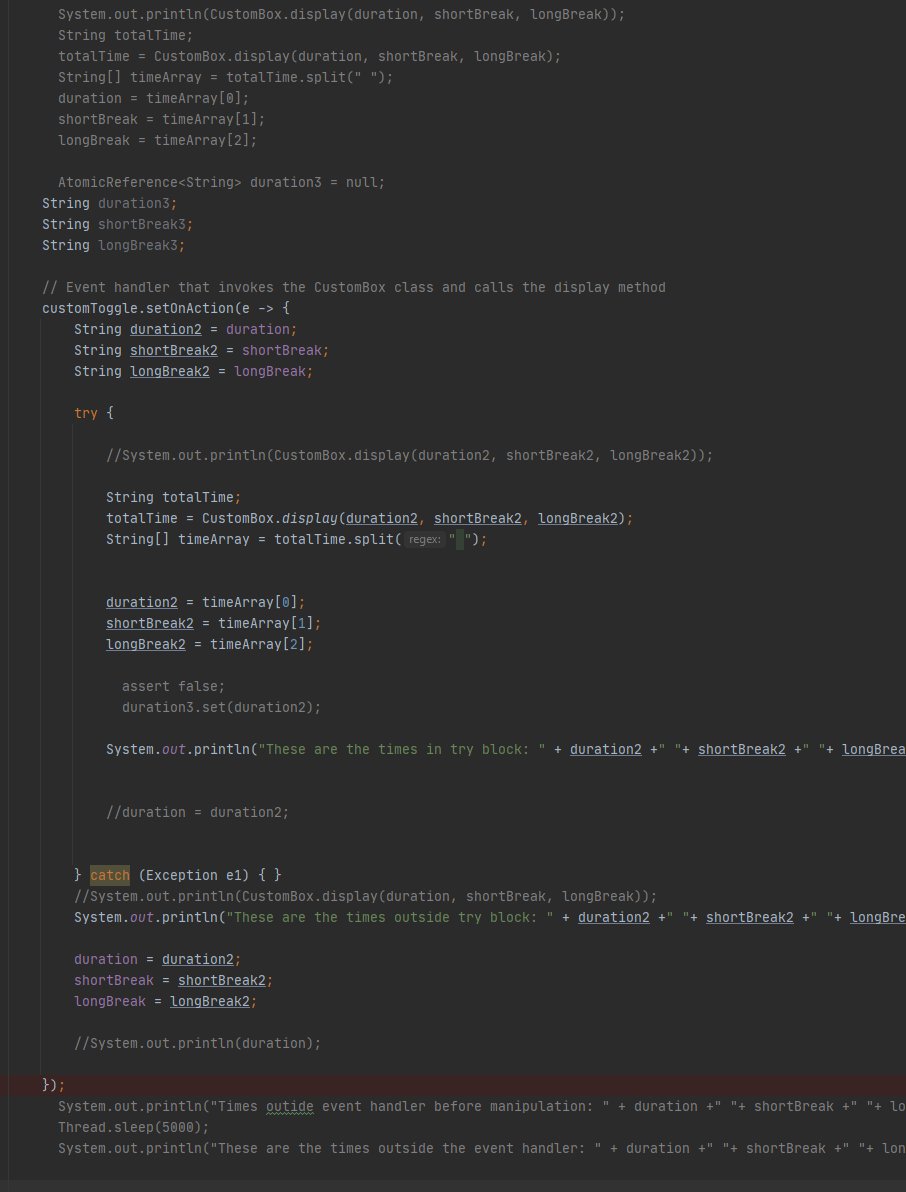Click the 'assert false;' statement

pyautogui.click(x=173, y=686)
